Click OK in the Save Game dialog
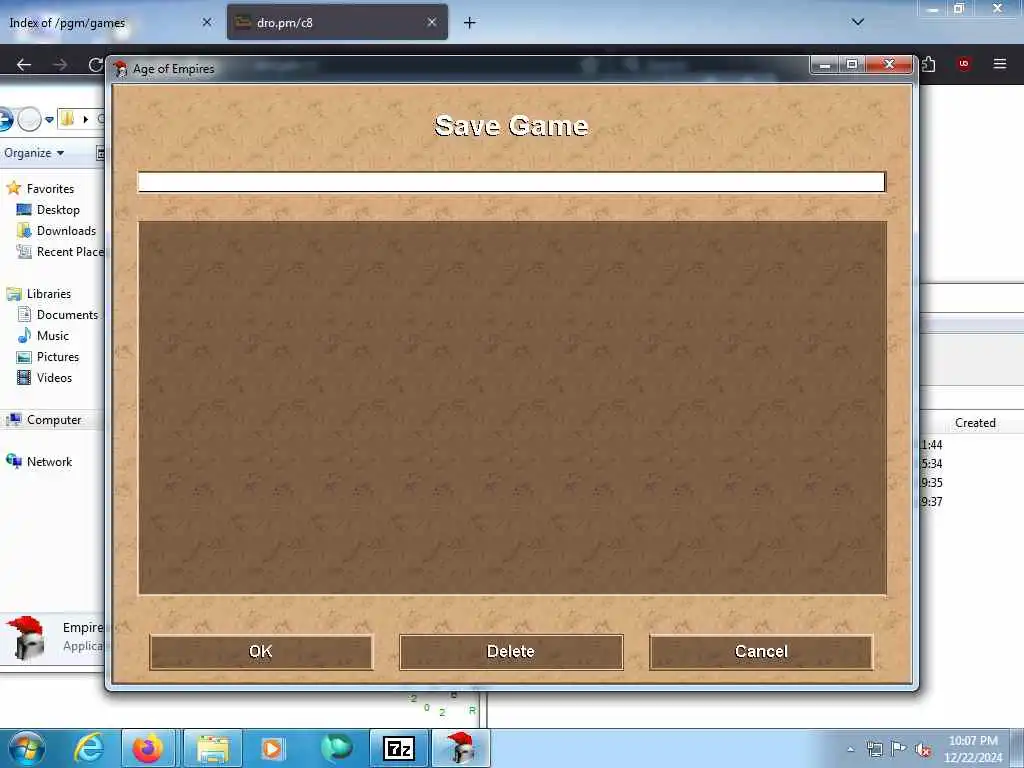This screenshot has height=768, width=1024. click(x=261, y=652)
